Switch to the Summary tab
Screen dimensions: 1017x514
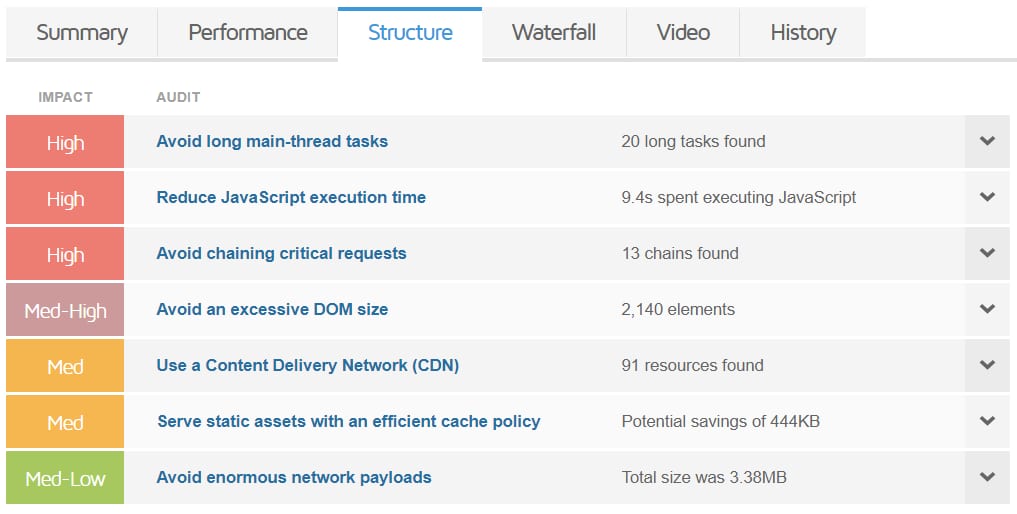coord(82,33)
